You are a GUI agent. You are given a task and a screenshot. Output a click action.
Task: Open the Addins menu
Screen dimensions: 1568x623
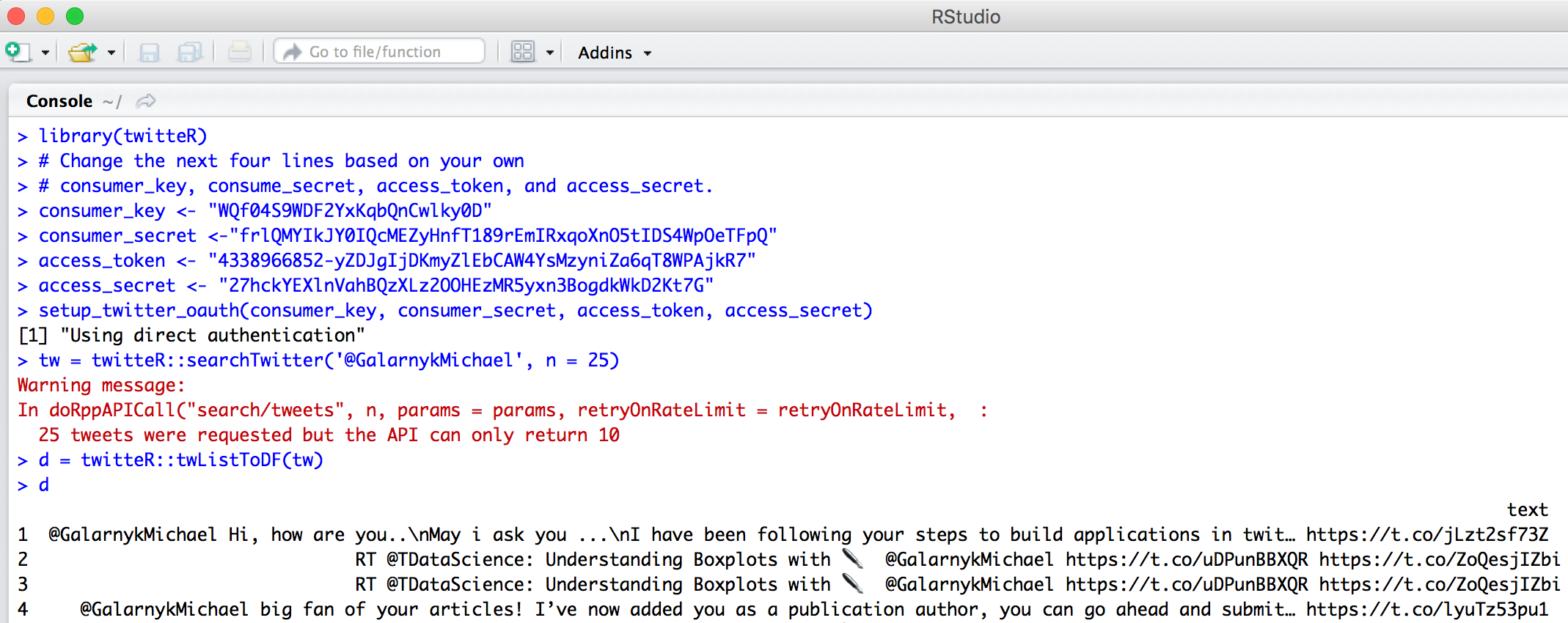click(x=615, y=53)
